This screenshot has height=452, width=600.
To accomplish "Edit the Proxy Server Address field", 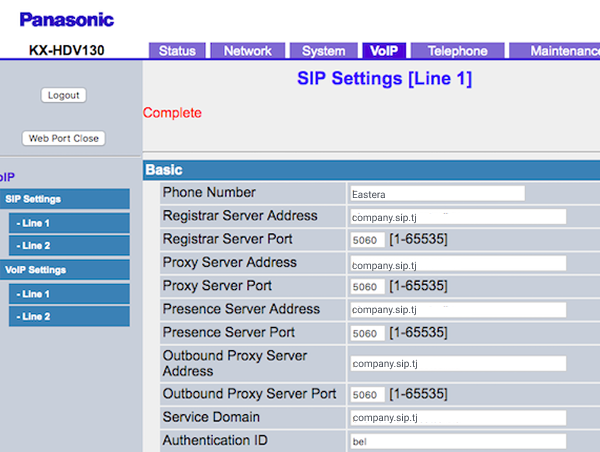I will click(457, 264).
